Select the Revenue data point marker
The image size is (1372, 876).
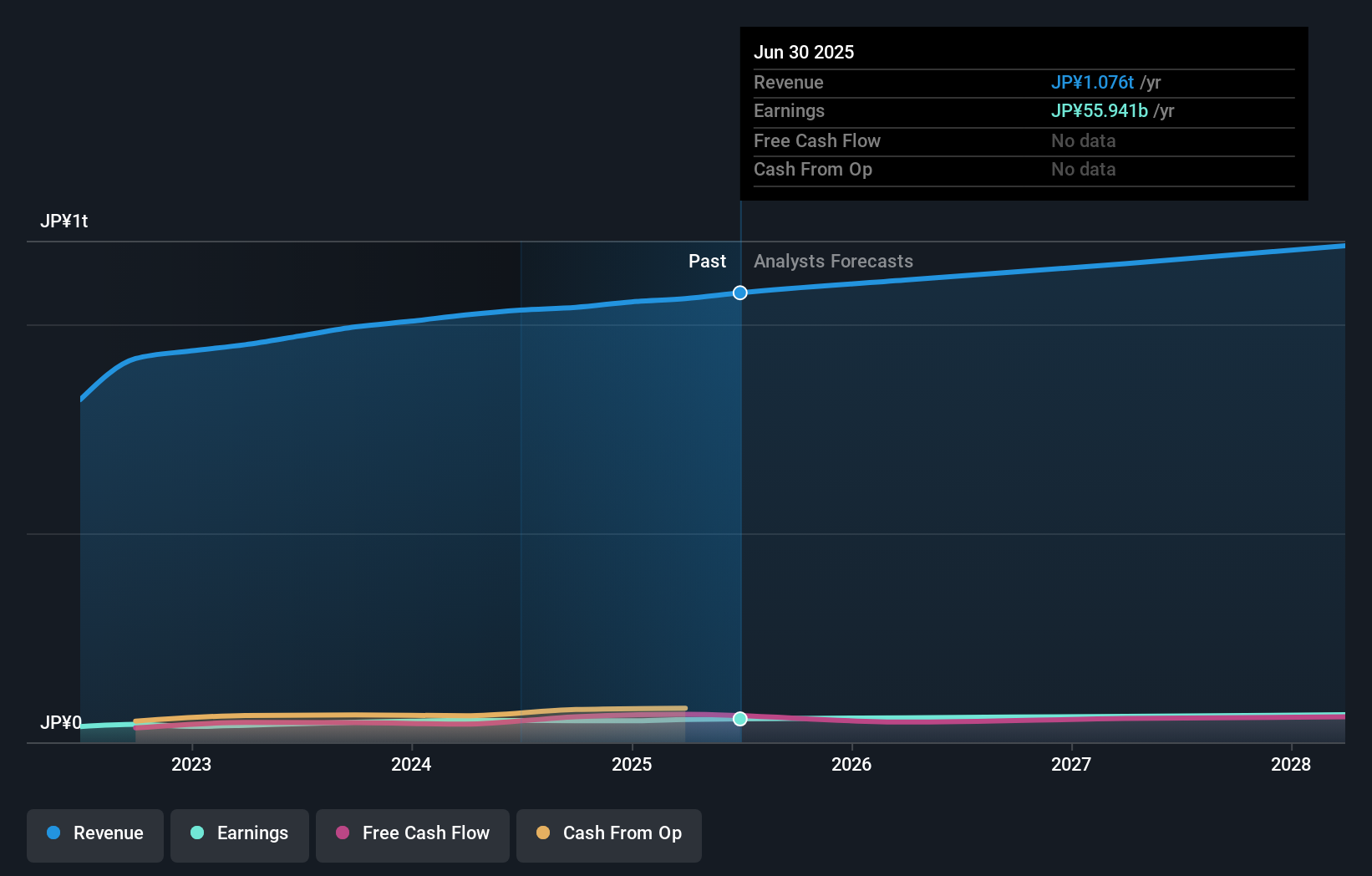pyautogui.click(x=739, y=293)
